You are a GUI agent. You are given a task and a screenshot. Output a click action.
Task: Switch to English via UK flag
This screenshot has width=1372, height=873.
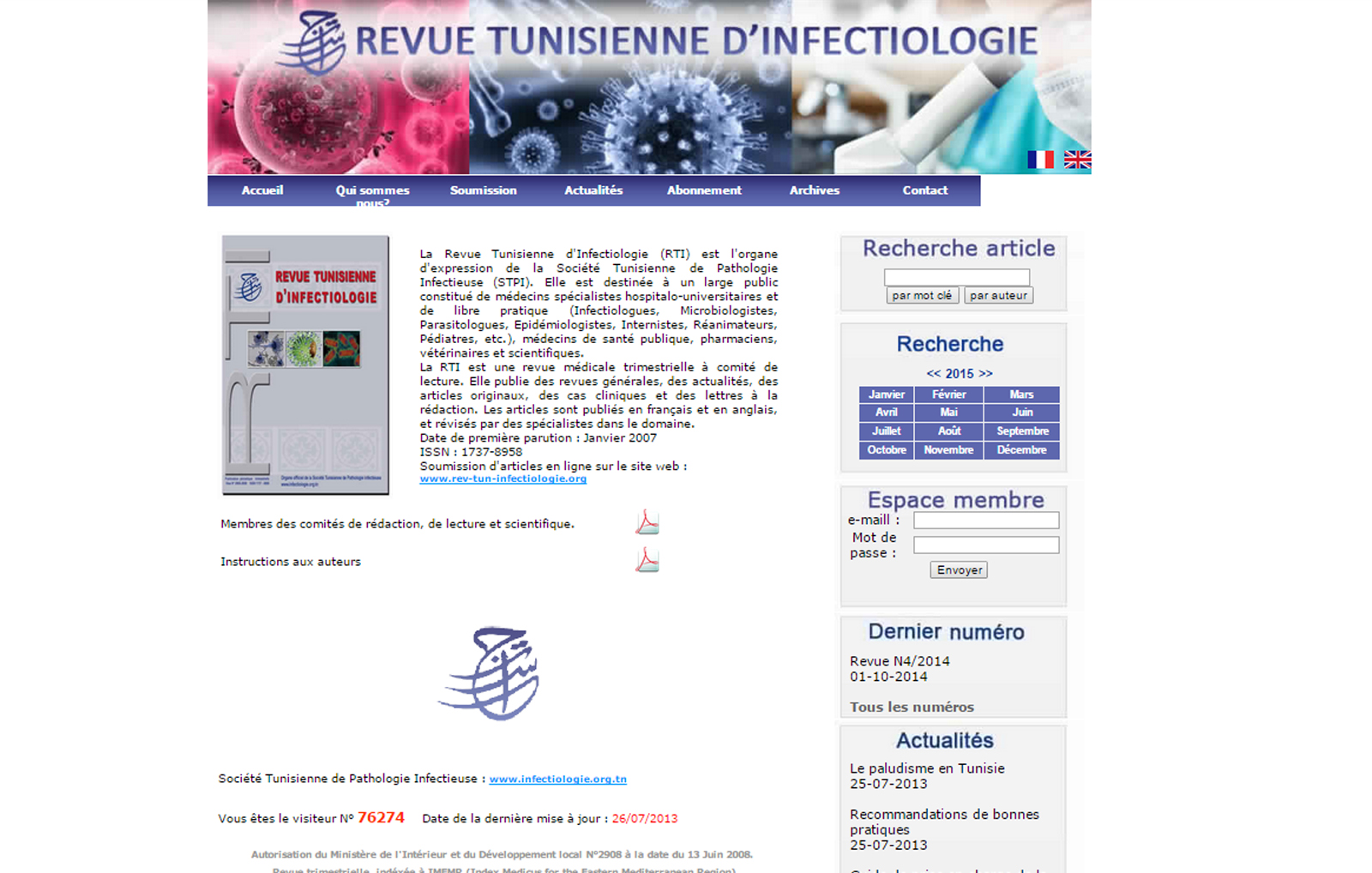1077,160
